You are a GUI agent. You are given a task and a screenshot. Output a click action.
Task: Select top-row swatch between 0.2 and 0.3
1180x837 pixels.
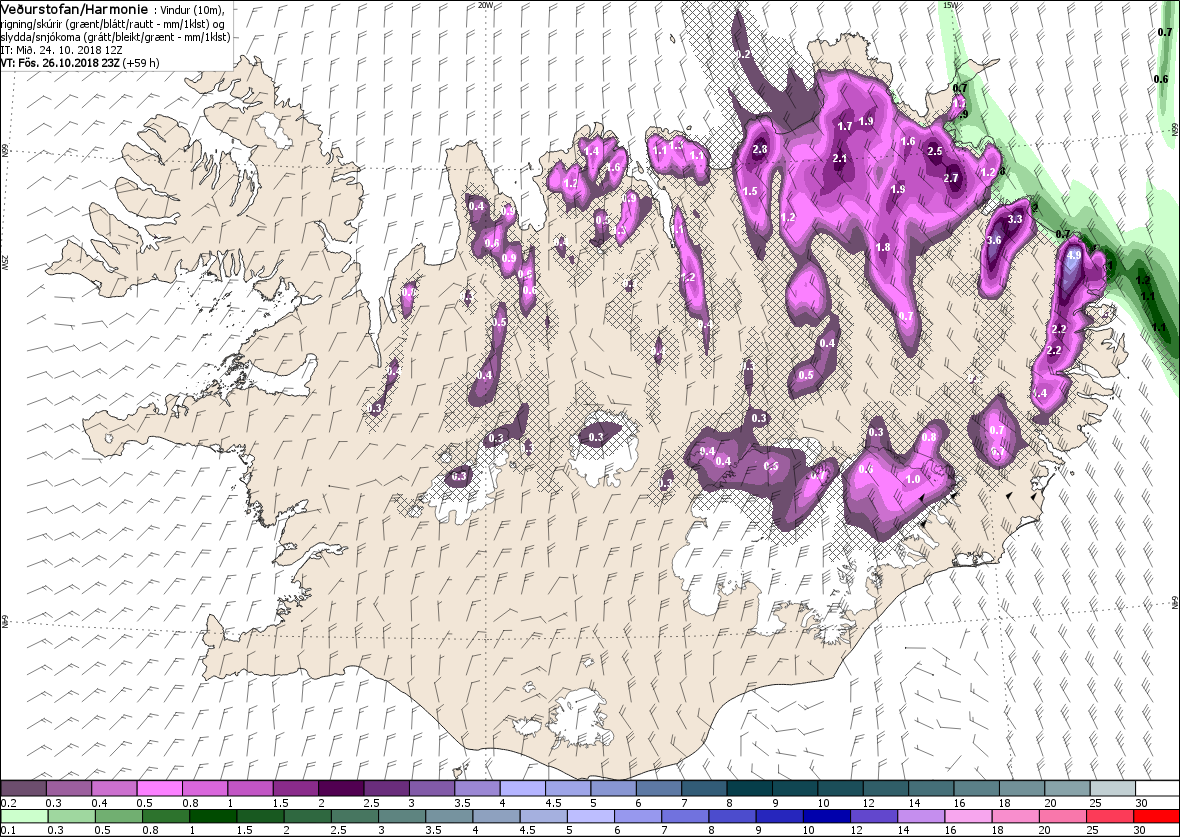click(23, 788)
